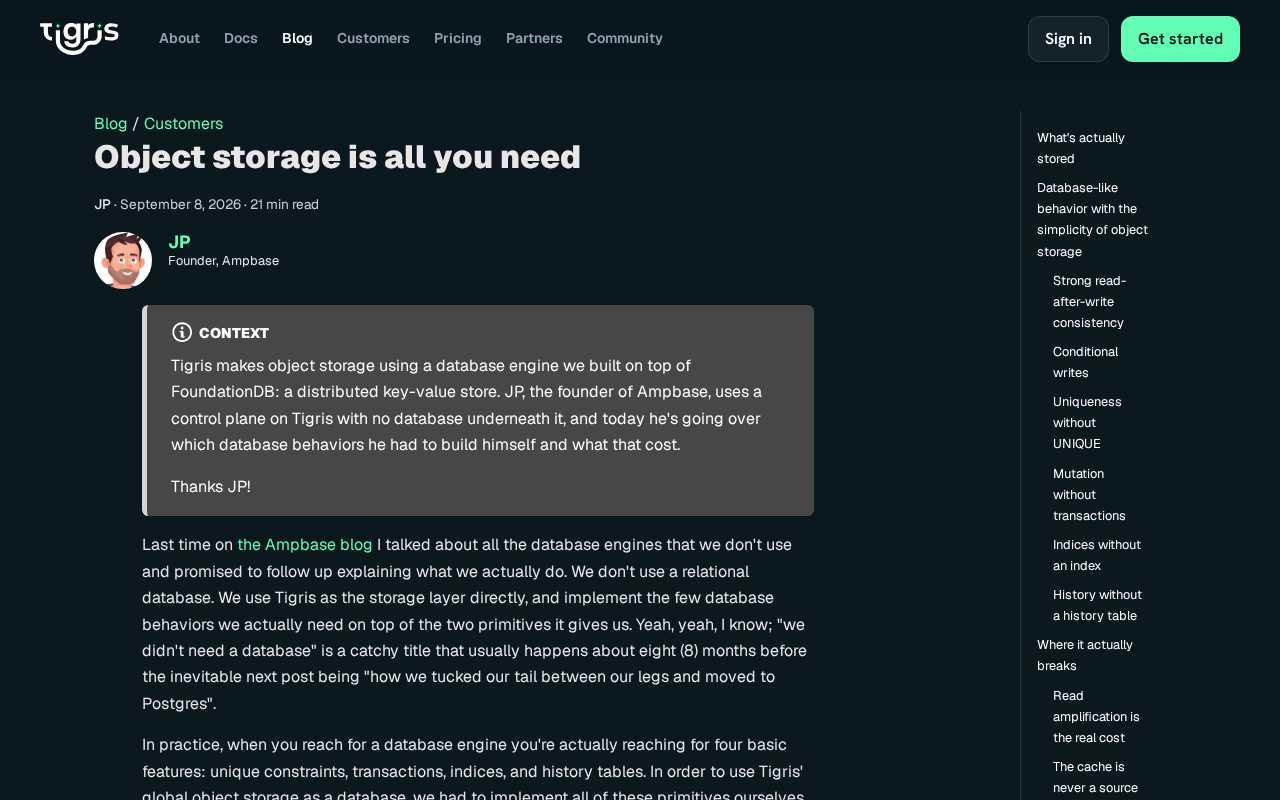The image size is (1280, 800).
Task: Jump to "Conditional writes" section
Action: (1085, 362)
